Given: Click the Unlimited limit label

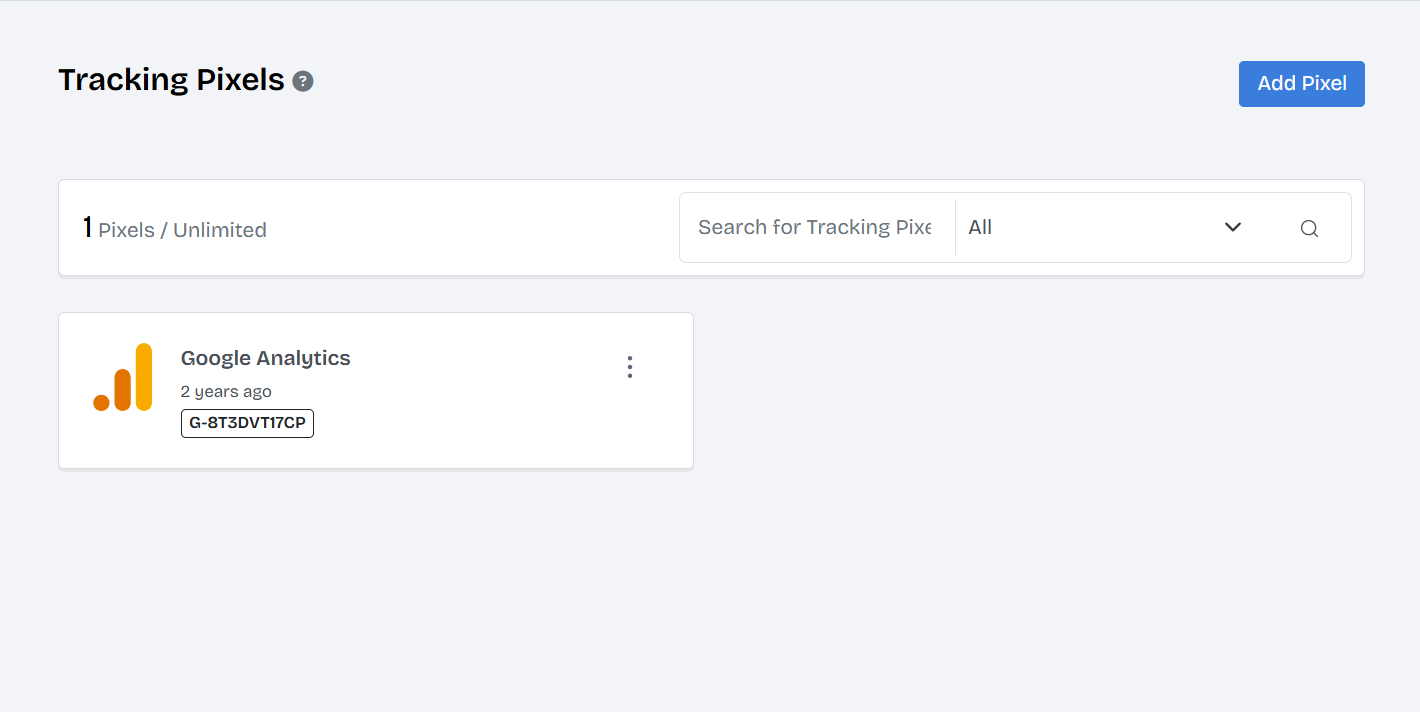Looking at the screenshot, I should (220, 230).
